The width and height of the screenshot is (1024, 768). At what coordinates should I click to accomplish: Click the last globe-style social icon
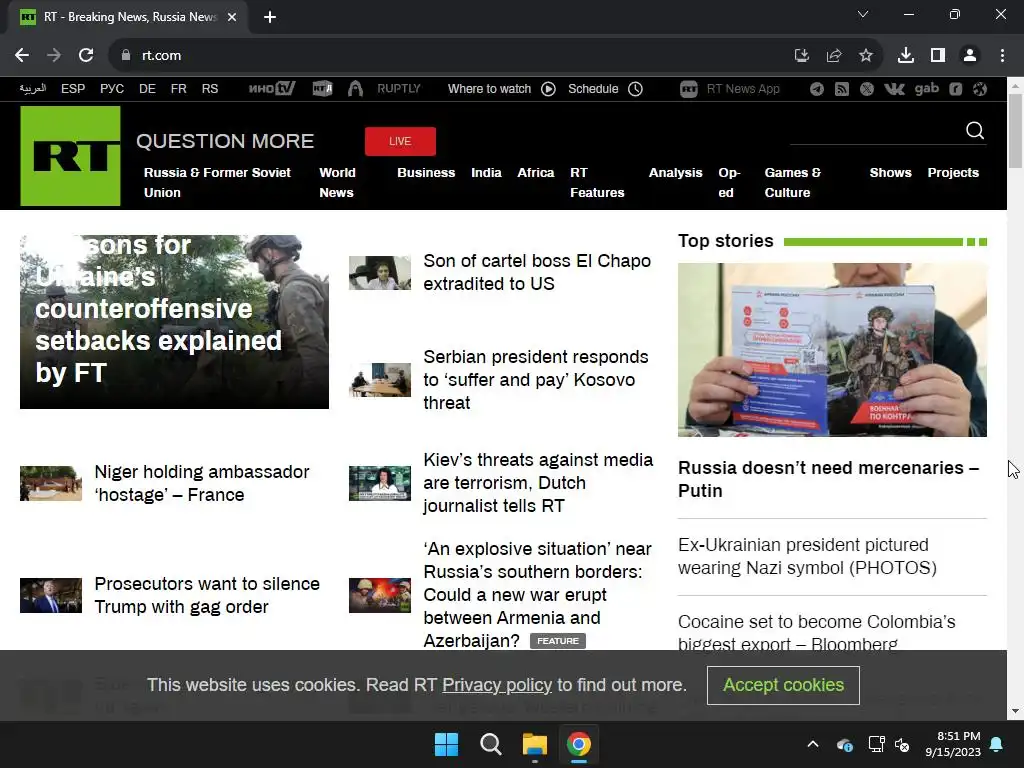pos(980,89)
